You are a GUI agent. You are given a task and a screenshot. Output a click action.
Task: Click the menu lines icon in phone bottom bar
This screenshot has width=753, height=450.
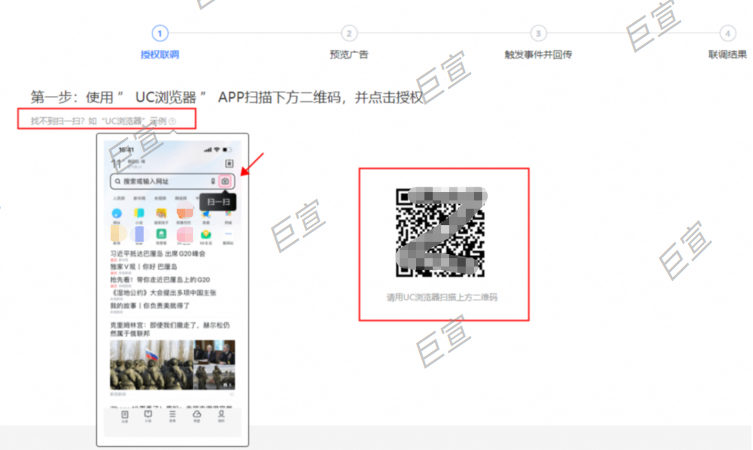coord(172,414)
